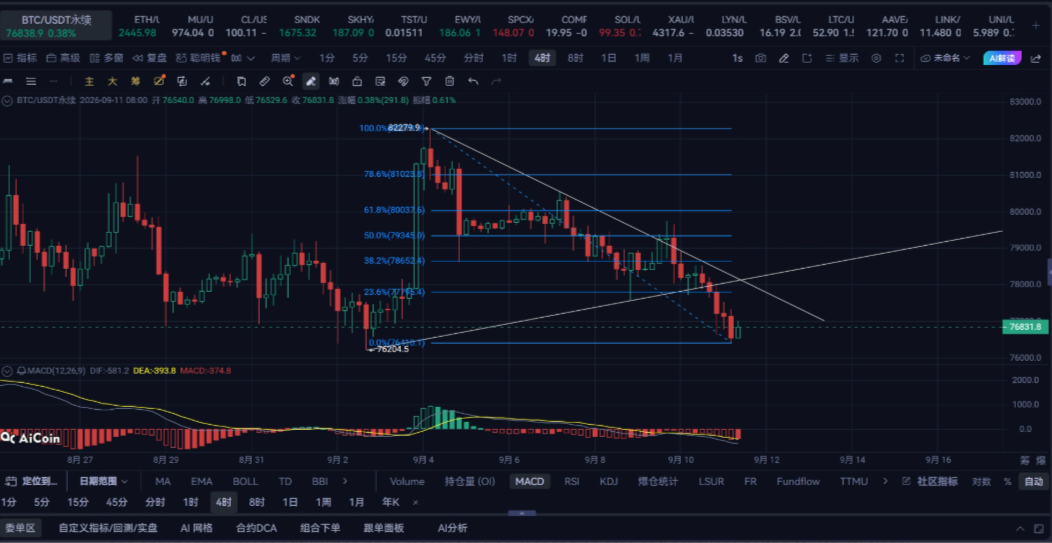Click the trash can delete drawings icon
The height and width of the screenshot is (543, 1052).
(x=450, y=82)
